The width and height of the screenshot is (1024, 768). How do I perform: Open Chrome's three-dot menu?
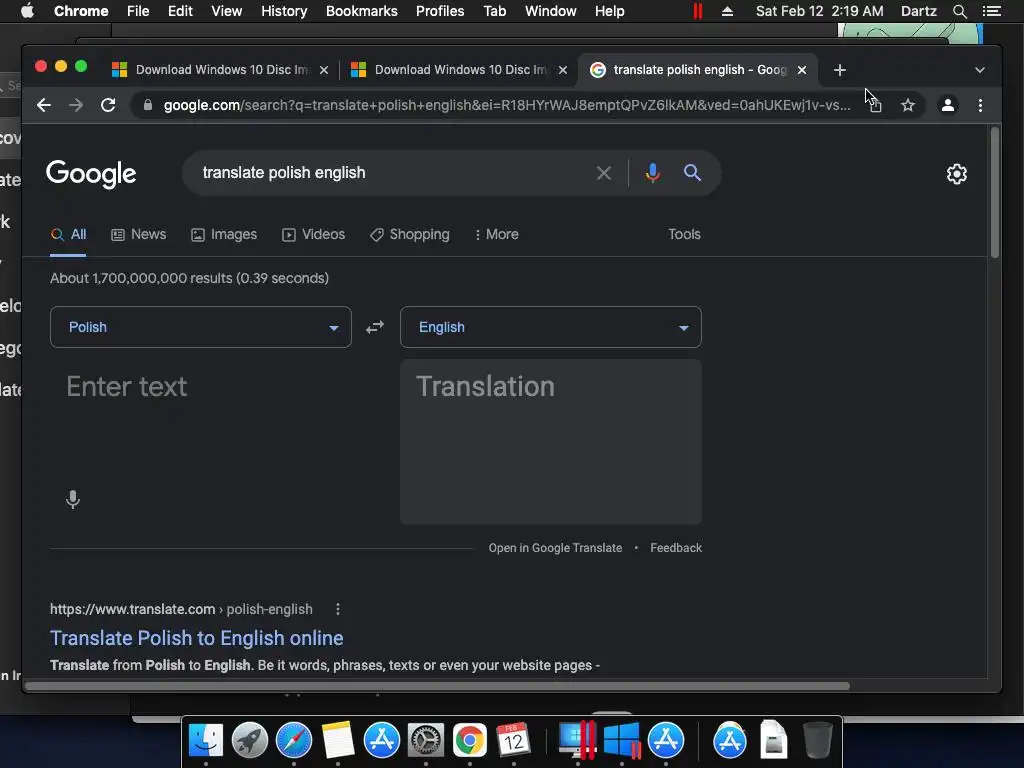coord(980,105)
